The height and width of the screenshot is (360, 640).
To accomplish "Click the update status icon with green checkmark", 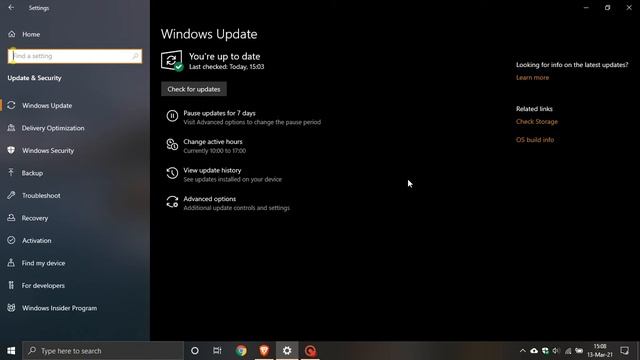I will point(171,61).
